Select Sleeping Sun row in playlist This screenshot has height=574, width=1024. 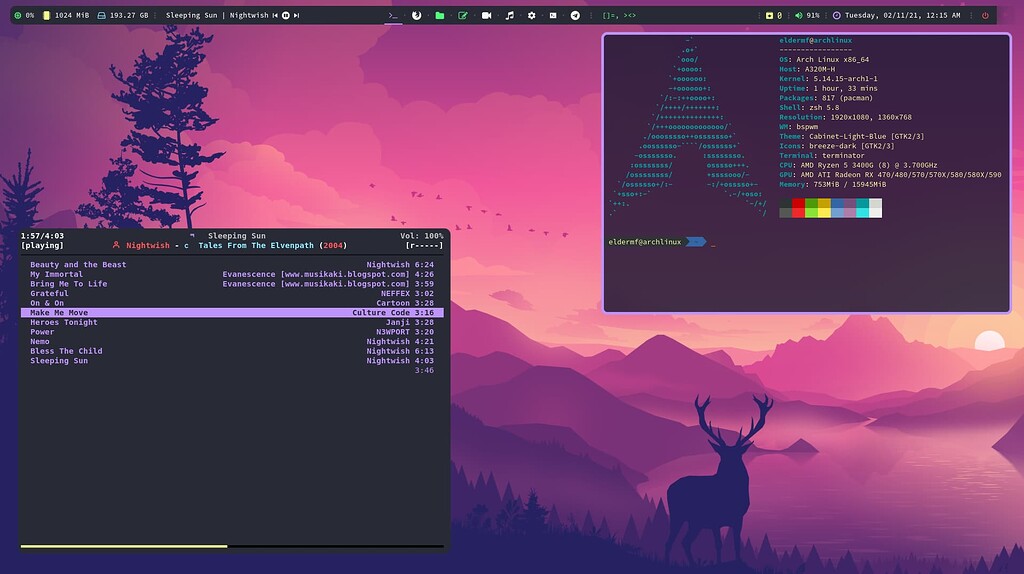click(232, 360)
